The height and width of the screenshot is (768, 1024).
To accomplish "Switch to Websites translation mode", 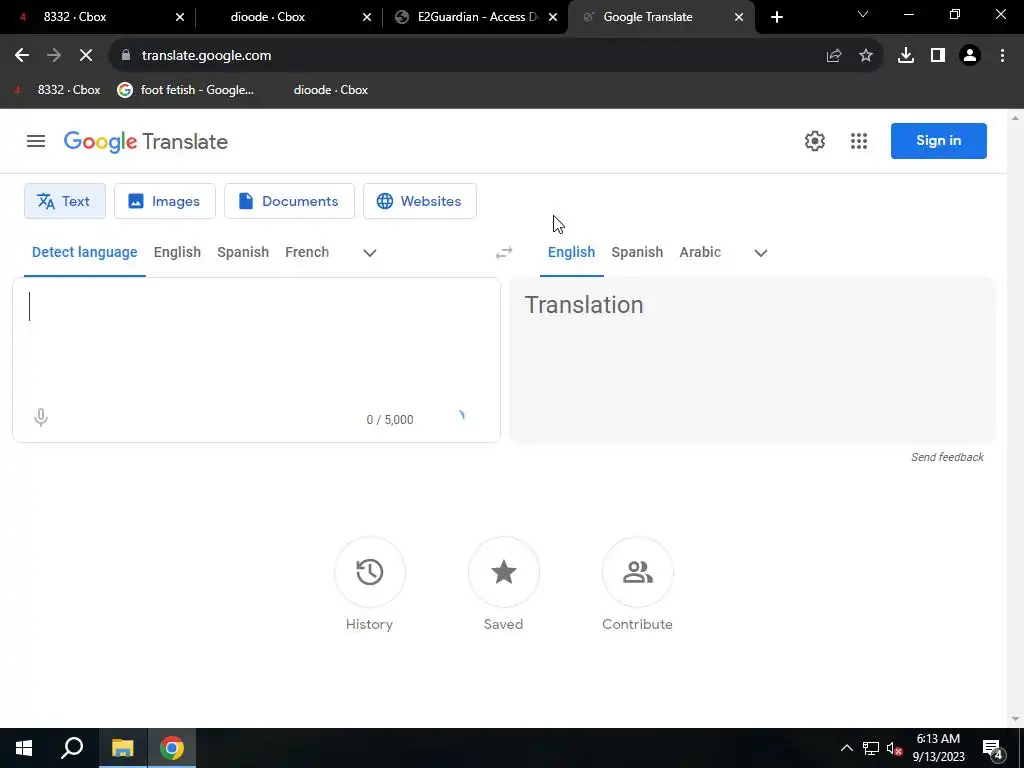I will tap(420, 201).
